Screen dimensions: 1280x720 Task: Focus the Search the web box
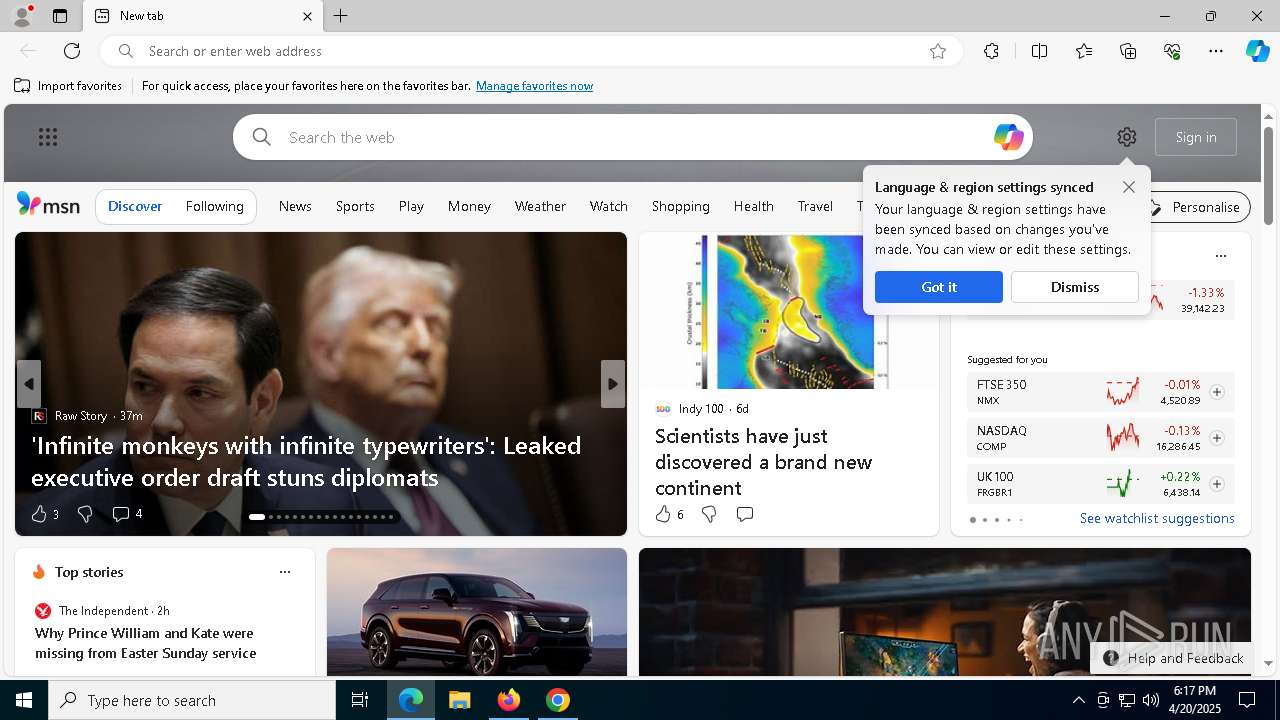click(x=632, y=137)
